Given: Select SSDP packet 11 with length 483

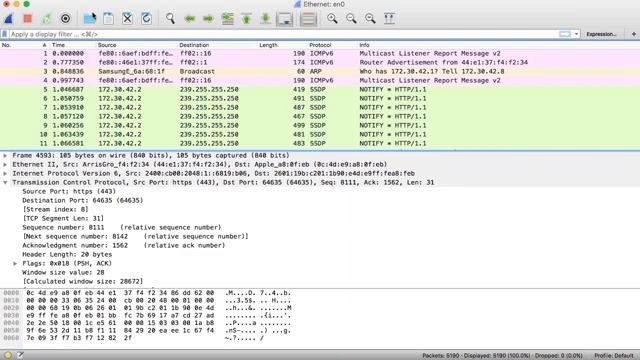Looking at the screenshot, I should point(320,143).
